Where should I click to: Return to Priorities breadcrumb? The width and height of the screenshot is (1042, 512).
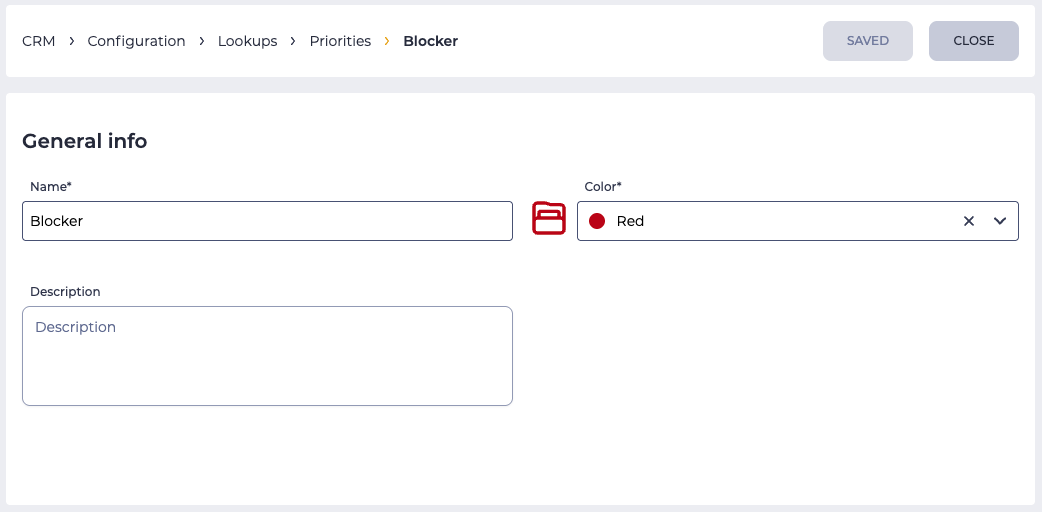point(340,41)
